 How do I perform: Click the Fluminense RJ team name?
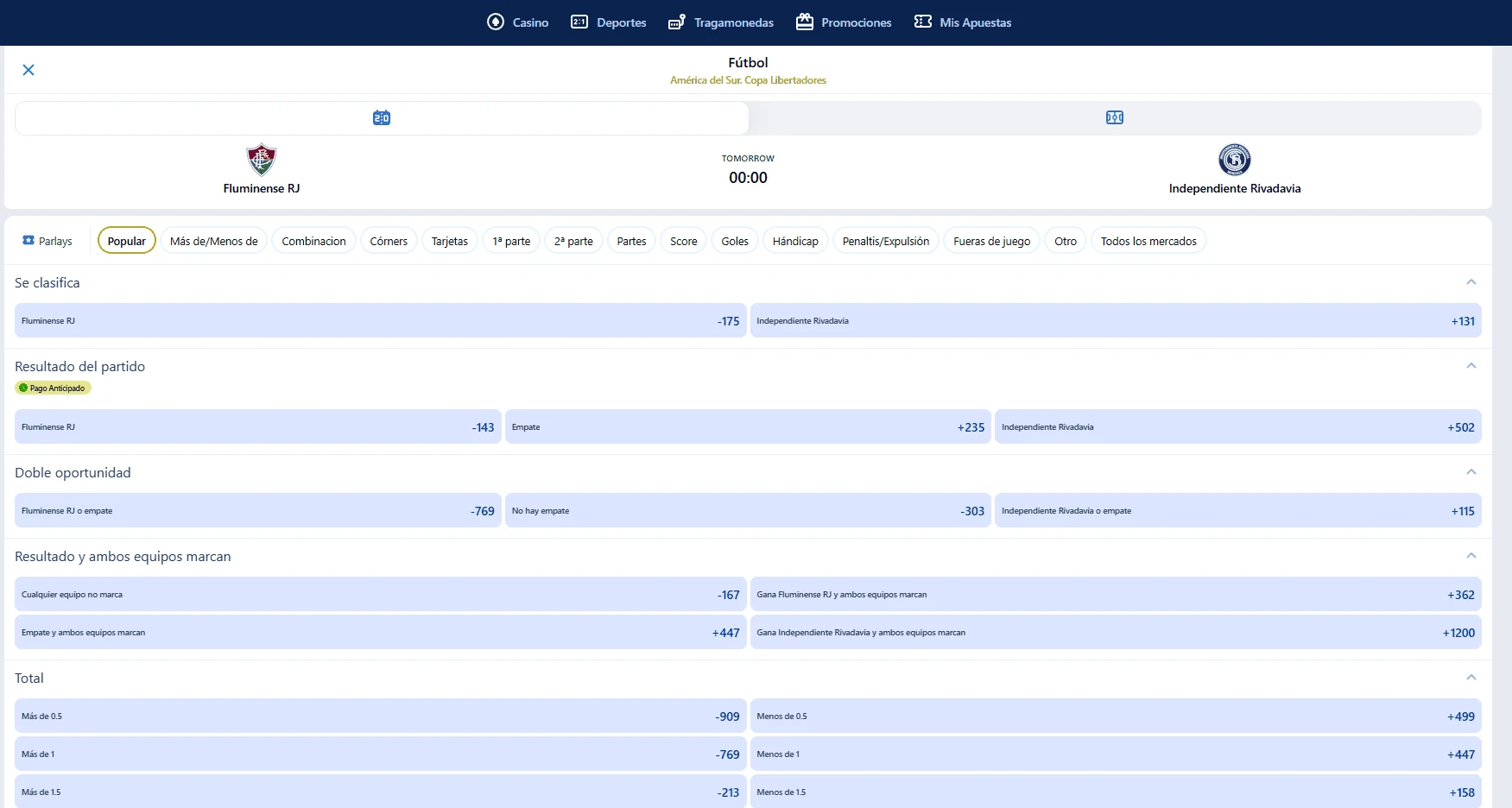[262, 188]
